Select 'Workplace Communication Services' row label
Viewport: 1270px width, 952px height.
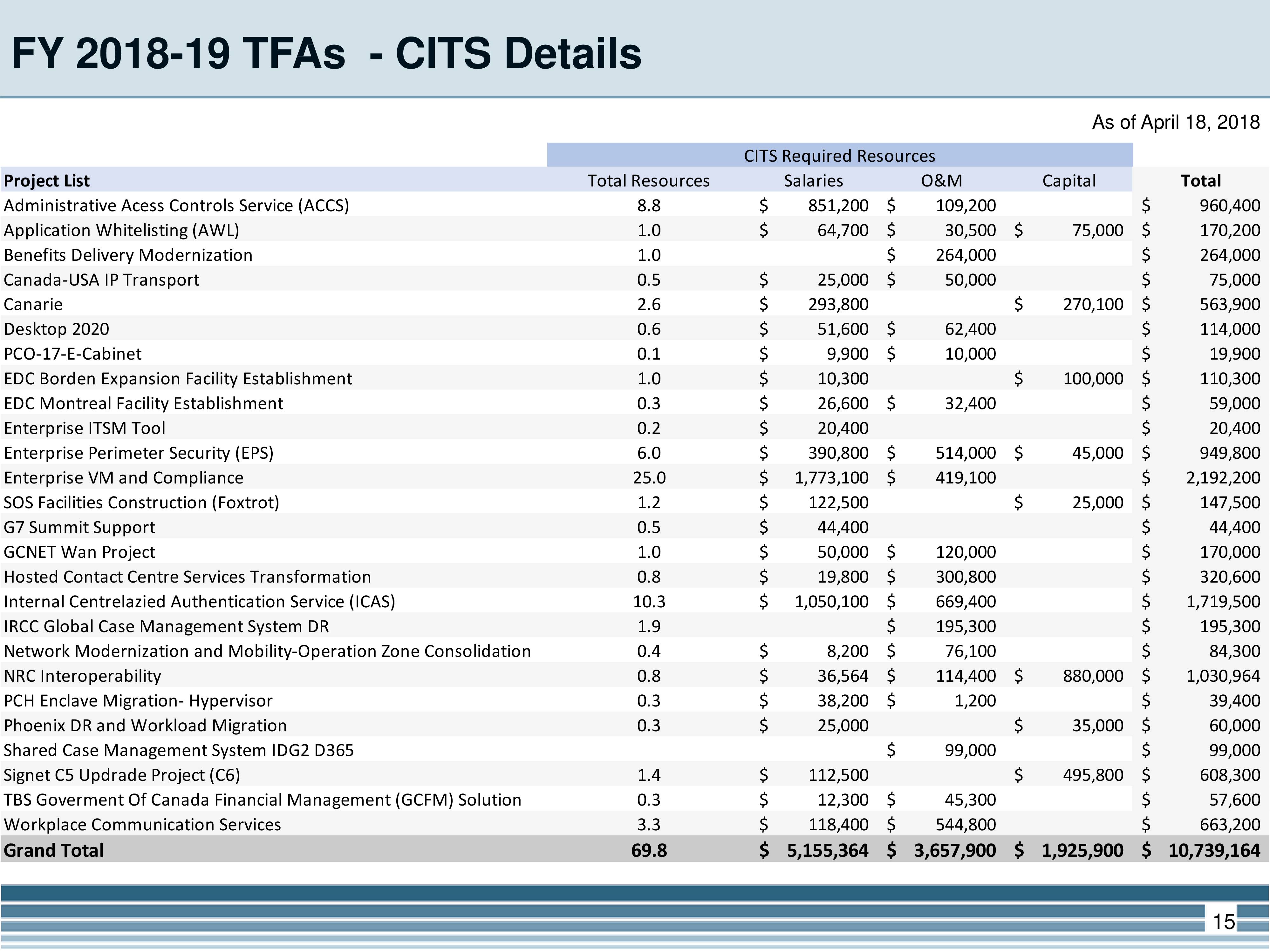pyautogui.click(x=142, y=824)
